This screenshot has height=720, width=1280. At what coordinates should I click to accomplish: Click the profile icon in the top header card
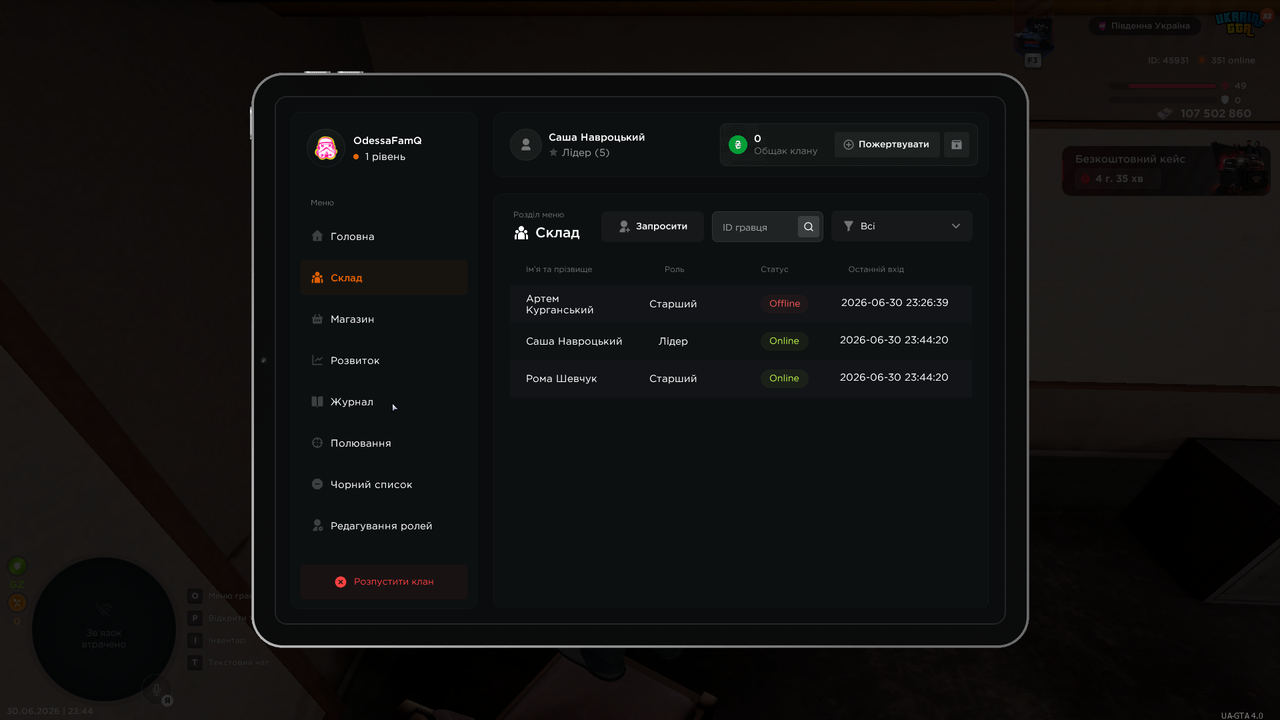[526, 144]
